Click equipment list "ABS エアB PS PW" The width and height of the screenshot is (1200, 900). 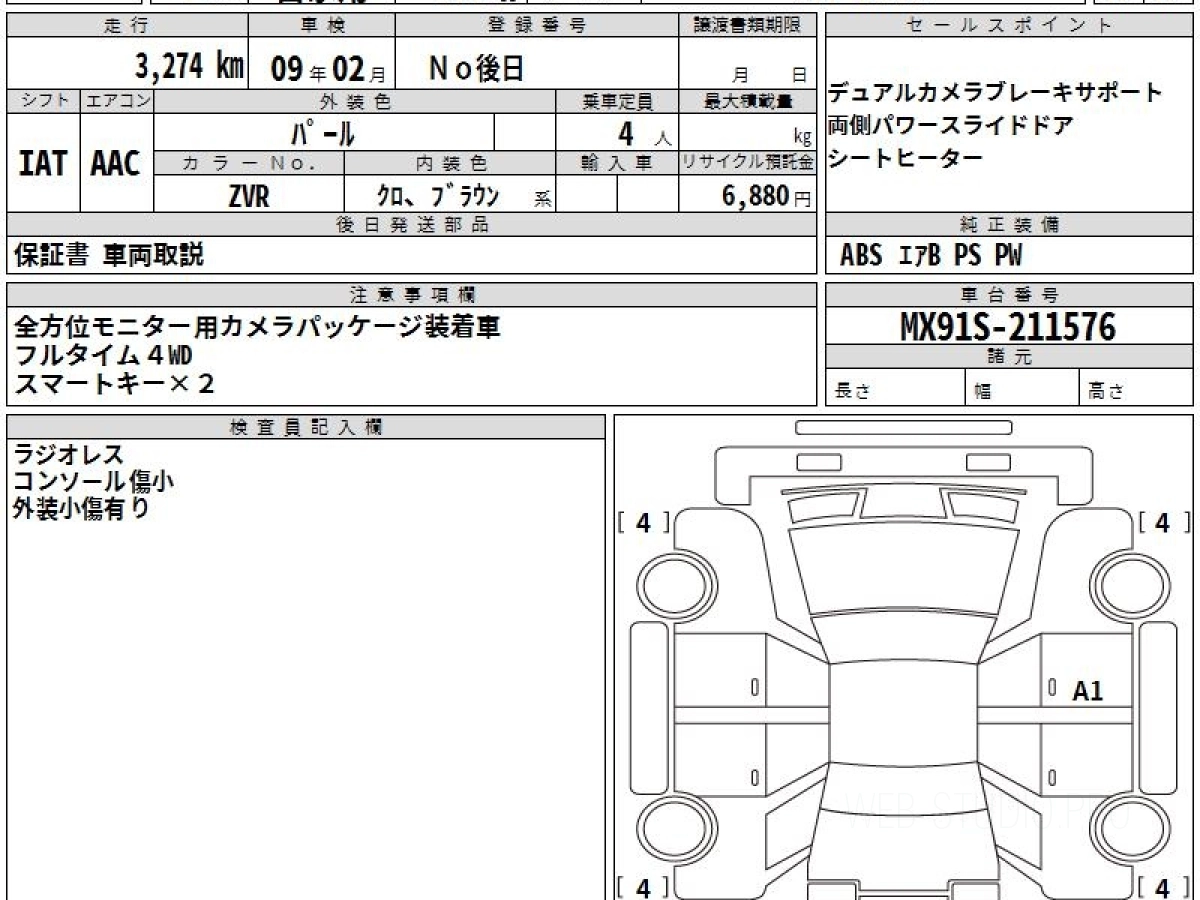931,256
